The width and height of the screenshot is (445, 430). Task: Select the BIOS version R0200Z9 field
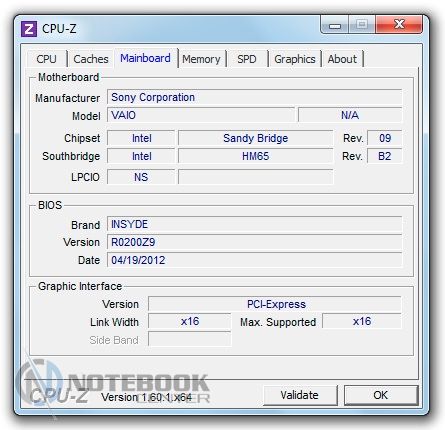255,242
